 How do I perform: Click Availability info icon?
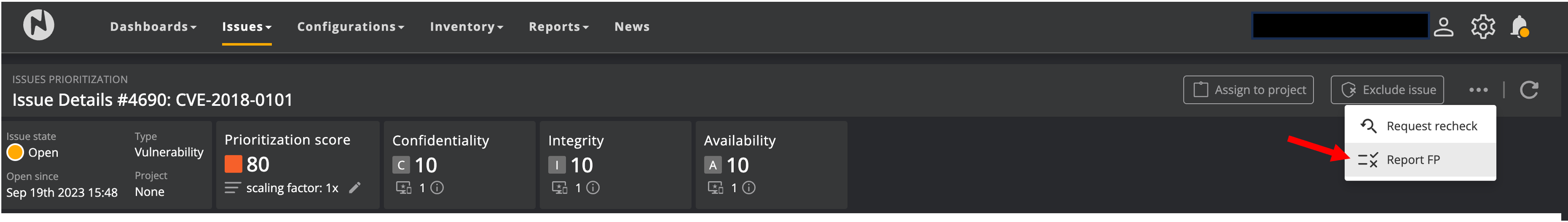(749, 188)
